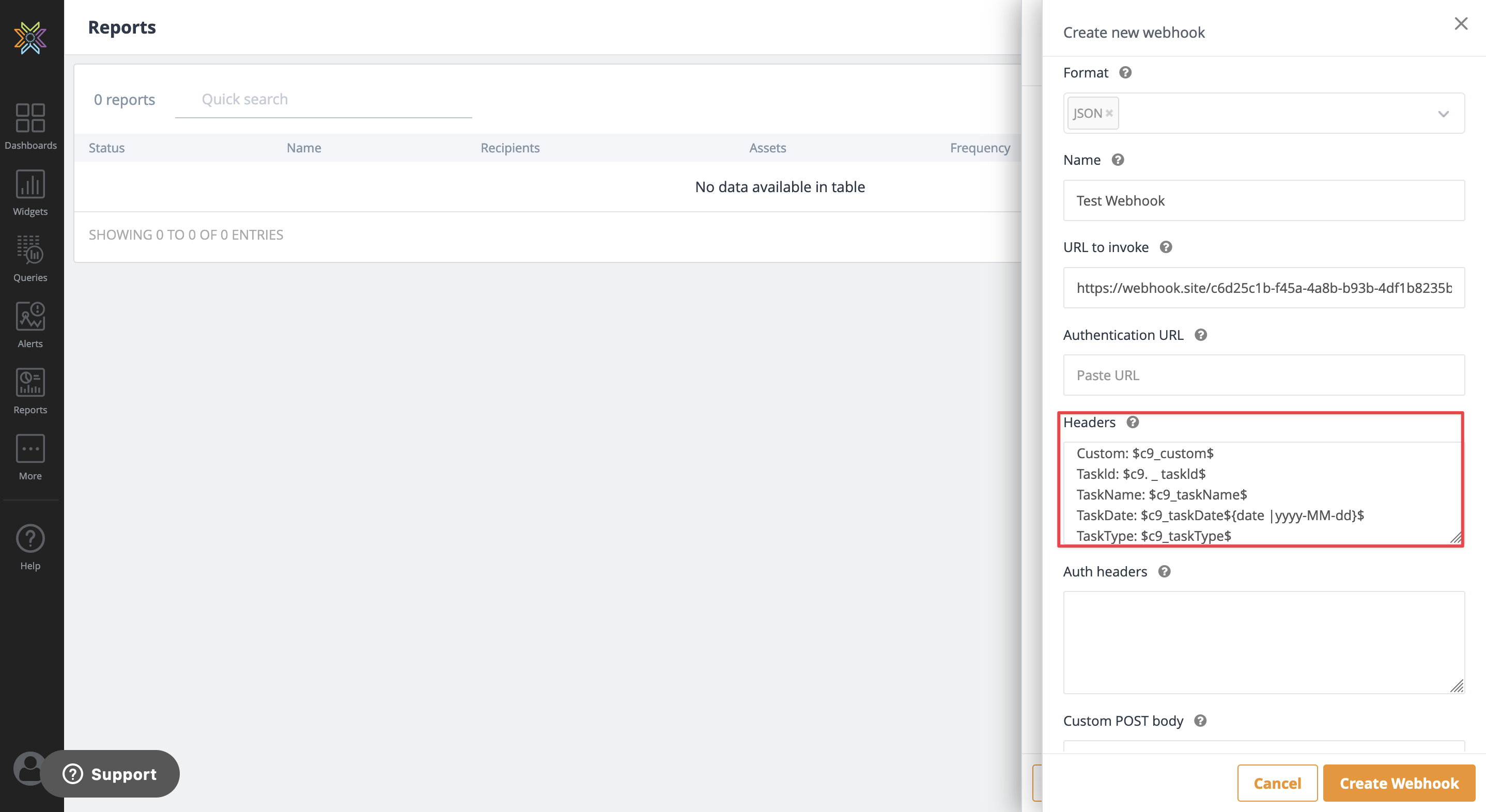Open help for Custom POST body
The image size is (1486, 812).
tap(1200, 721)
